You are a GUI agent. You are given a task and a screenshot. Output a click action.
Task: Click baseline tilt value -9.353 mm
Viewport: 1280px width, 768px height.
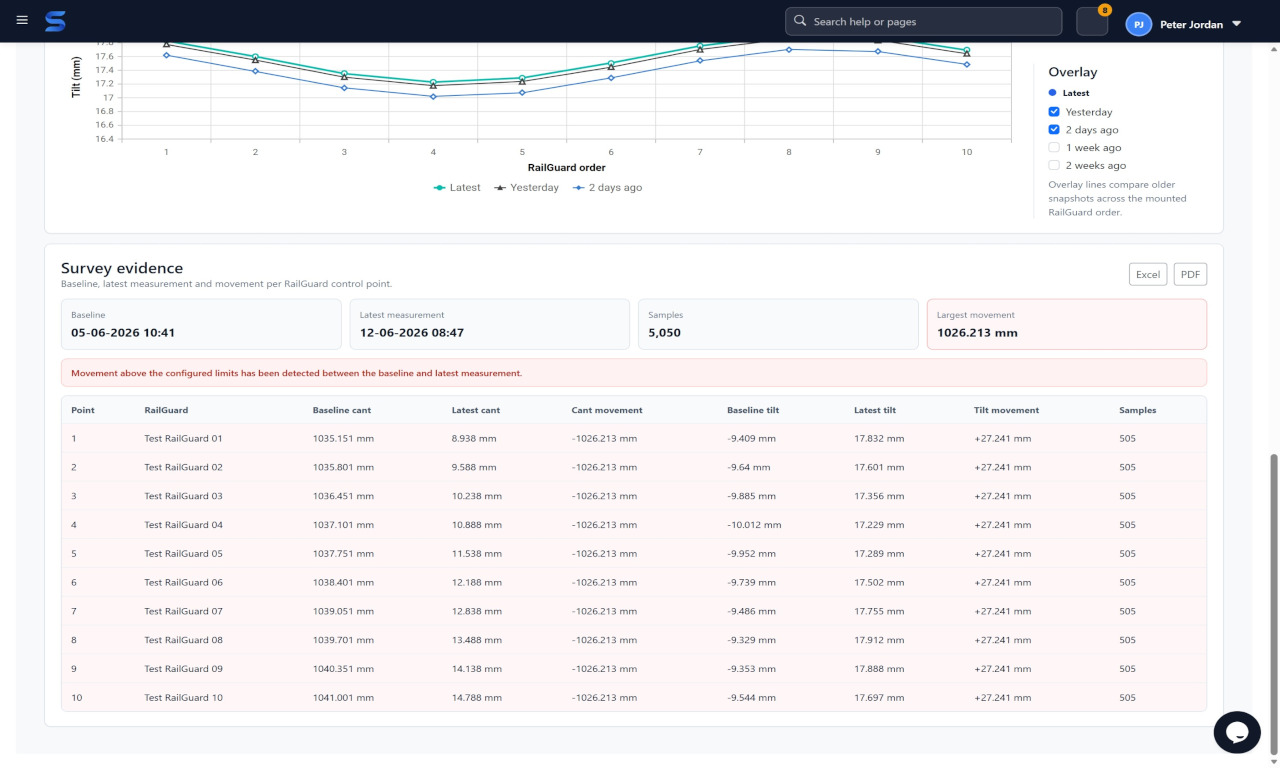pyautogui.click(x=751, y=669)
